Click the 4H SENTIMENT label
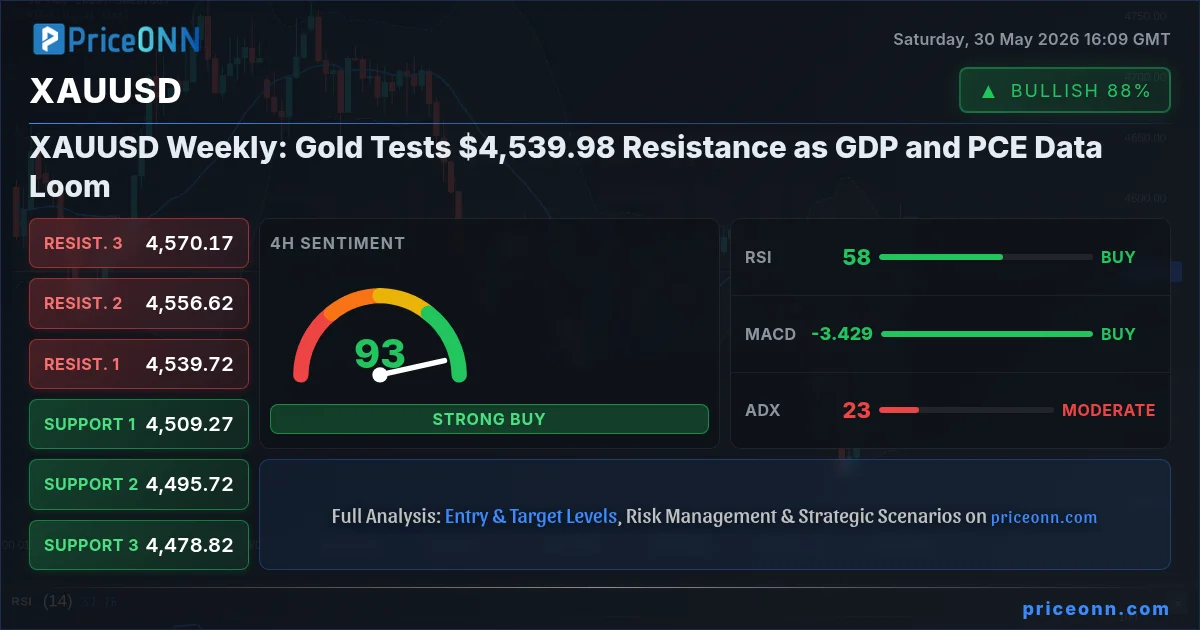The width and height of the screenshot is (1200, 630). 338,243
